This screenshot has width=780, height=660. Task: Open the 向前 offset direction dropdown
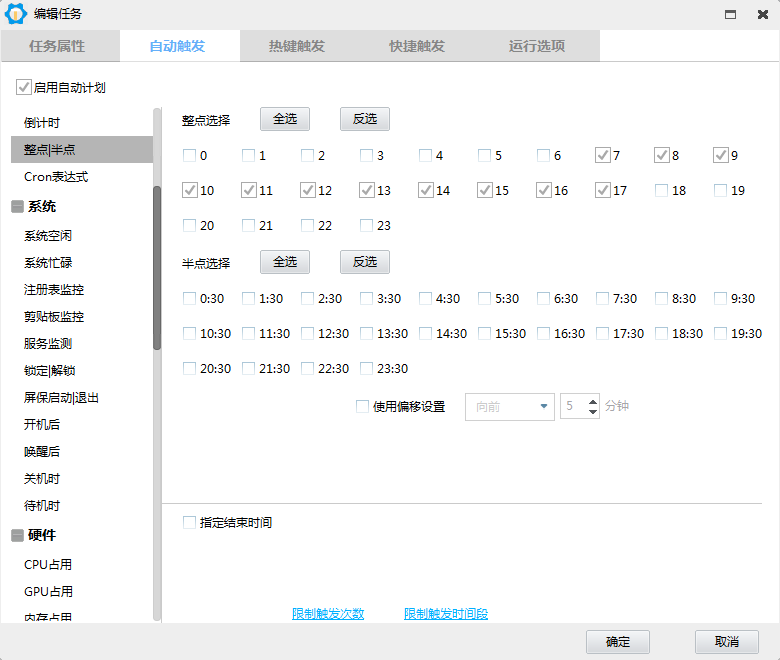tap(510, 407)
